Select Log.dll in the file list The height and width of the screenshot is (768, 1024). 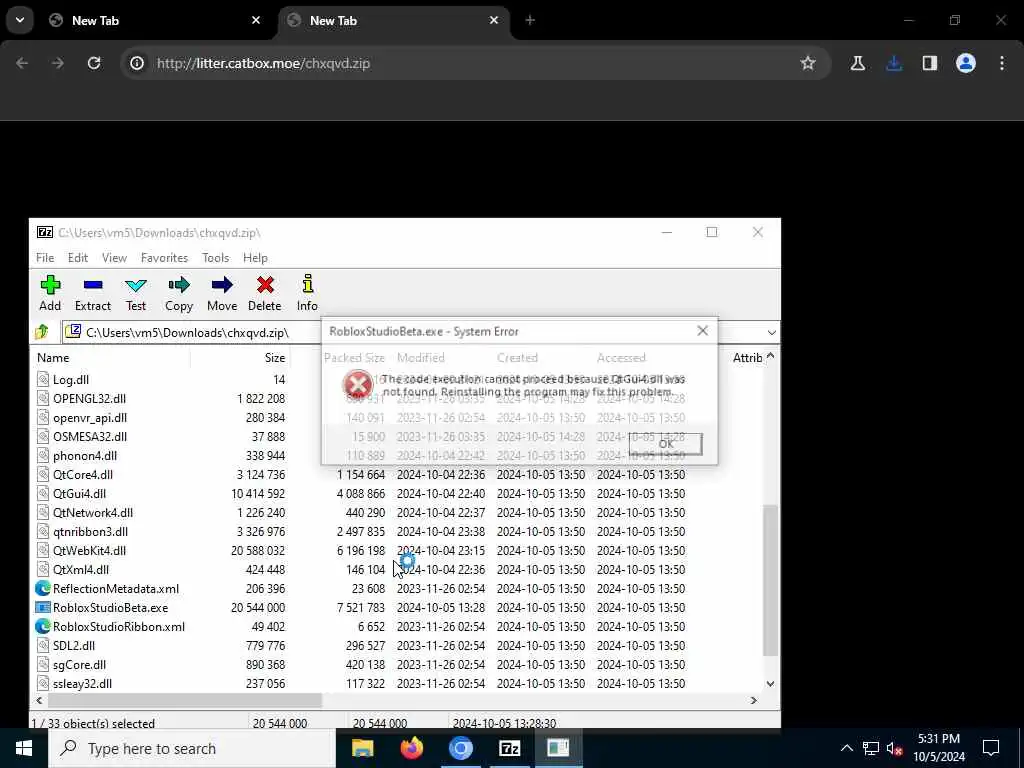[x=71, y=379]
